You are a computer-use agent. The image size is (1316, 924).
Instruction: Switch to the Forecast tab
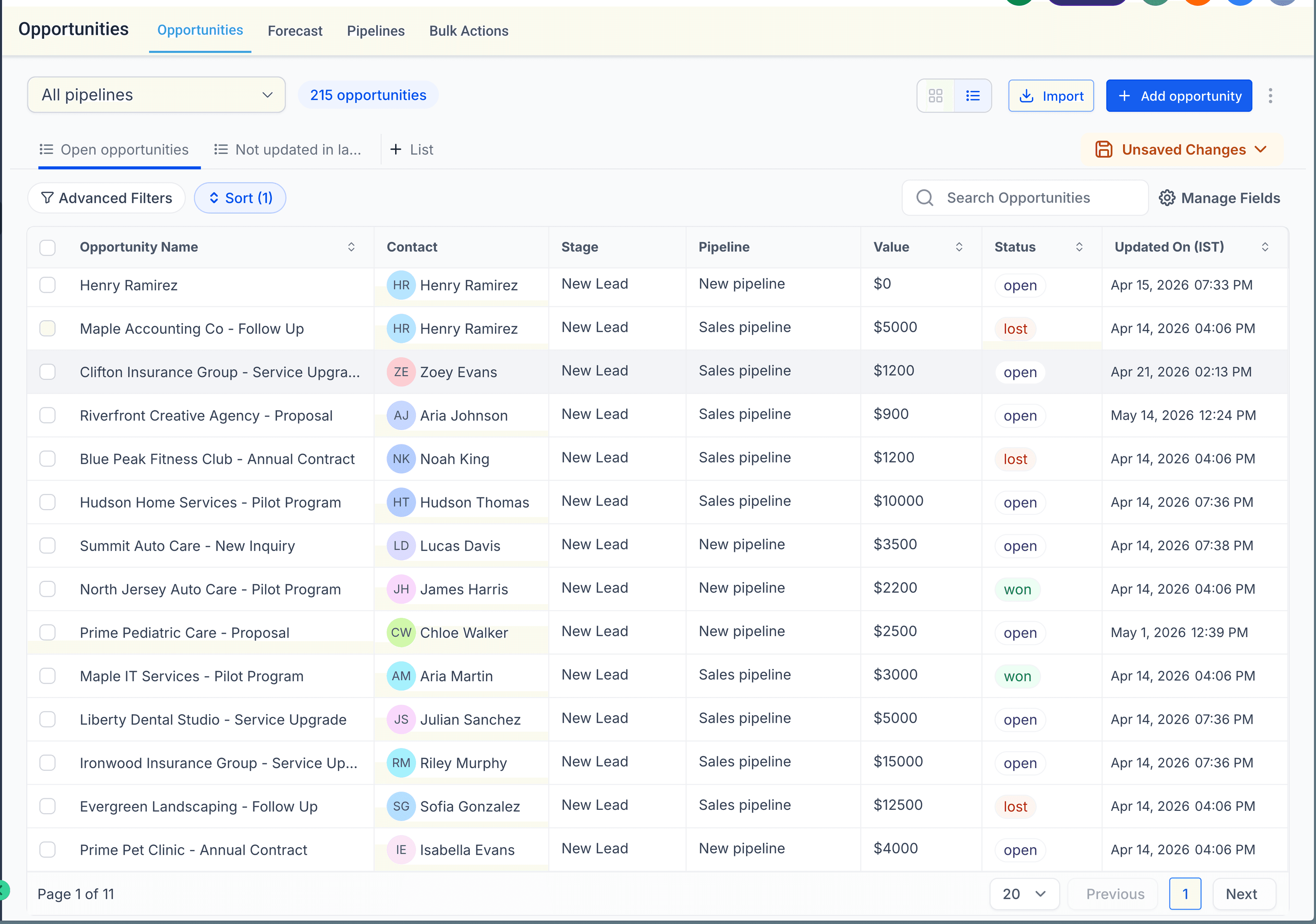pyautogui.click(x=295, y=31)
